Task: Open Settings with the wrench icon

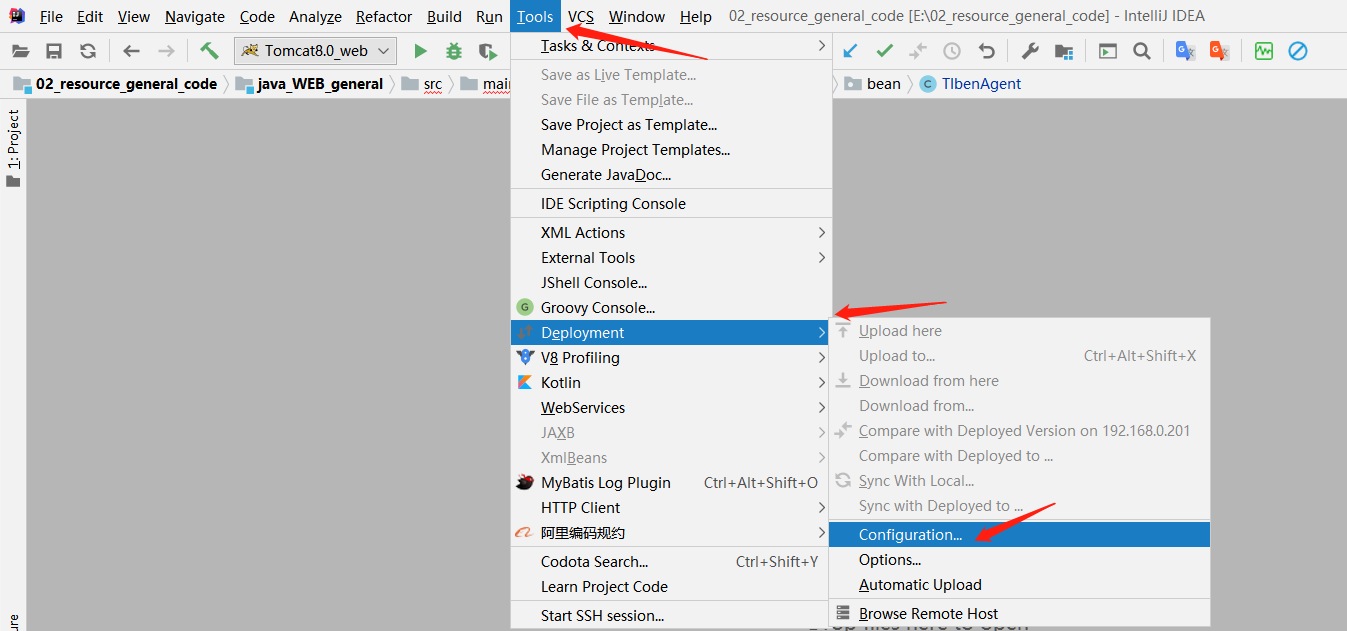Action: (x=1030, y=51)
